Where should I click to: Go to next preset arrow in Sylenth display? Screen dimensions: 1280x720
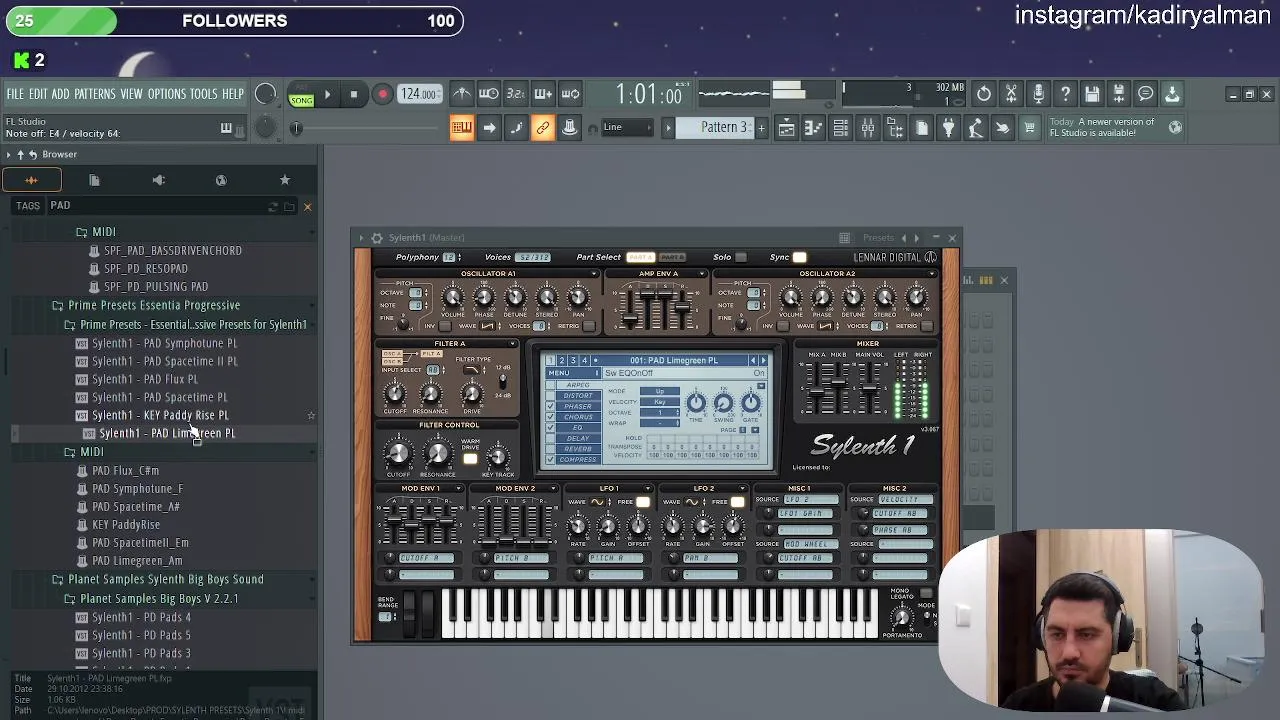coord(763,360)
